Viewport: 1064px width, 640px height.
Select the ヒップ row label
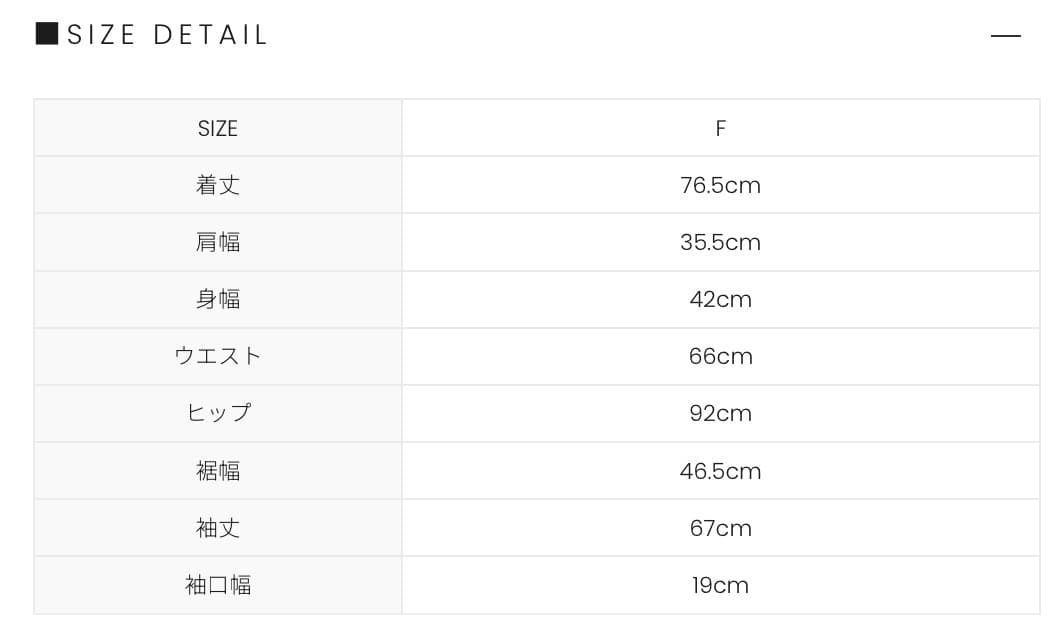[x=218, y=414]
